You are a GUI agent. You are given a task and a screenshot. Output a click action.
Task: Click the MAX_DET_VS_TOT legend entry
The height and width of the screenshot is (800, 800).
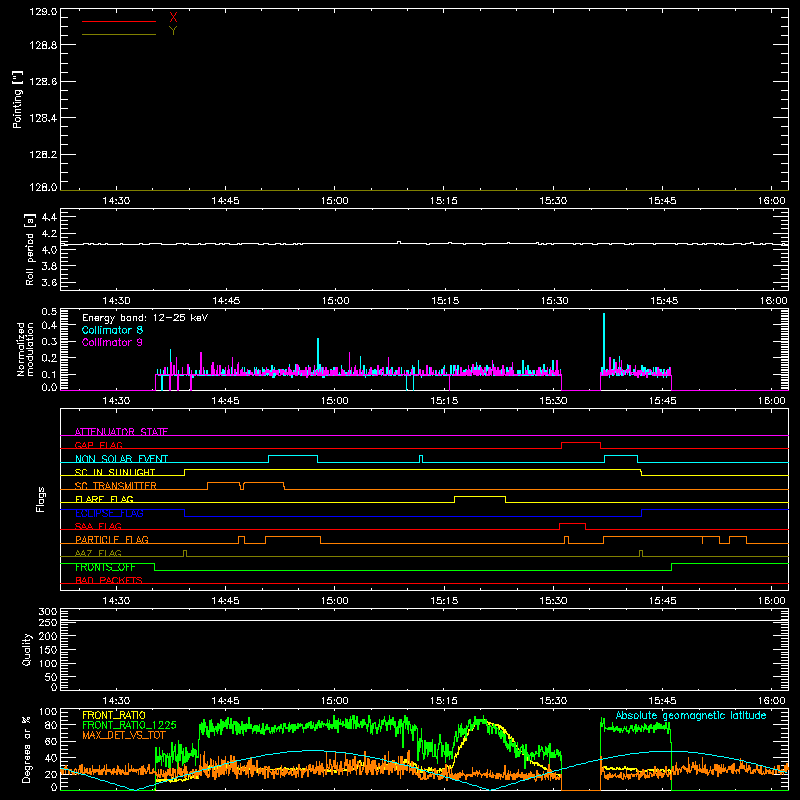(124, 735)
